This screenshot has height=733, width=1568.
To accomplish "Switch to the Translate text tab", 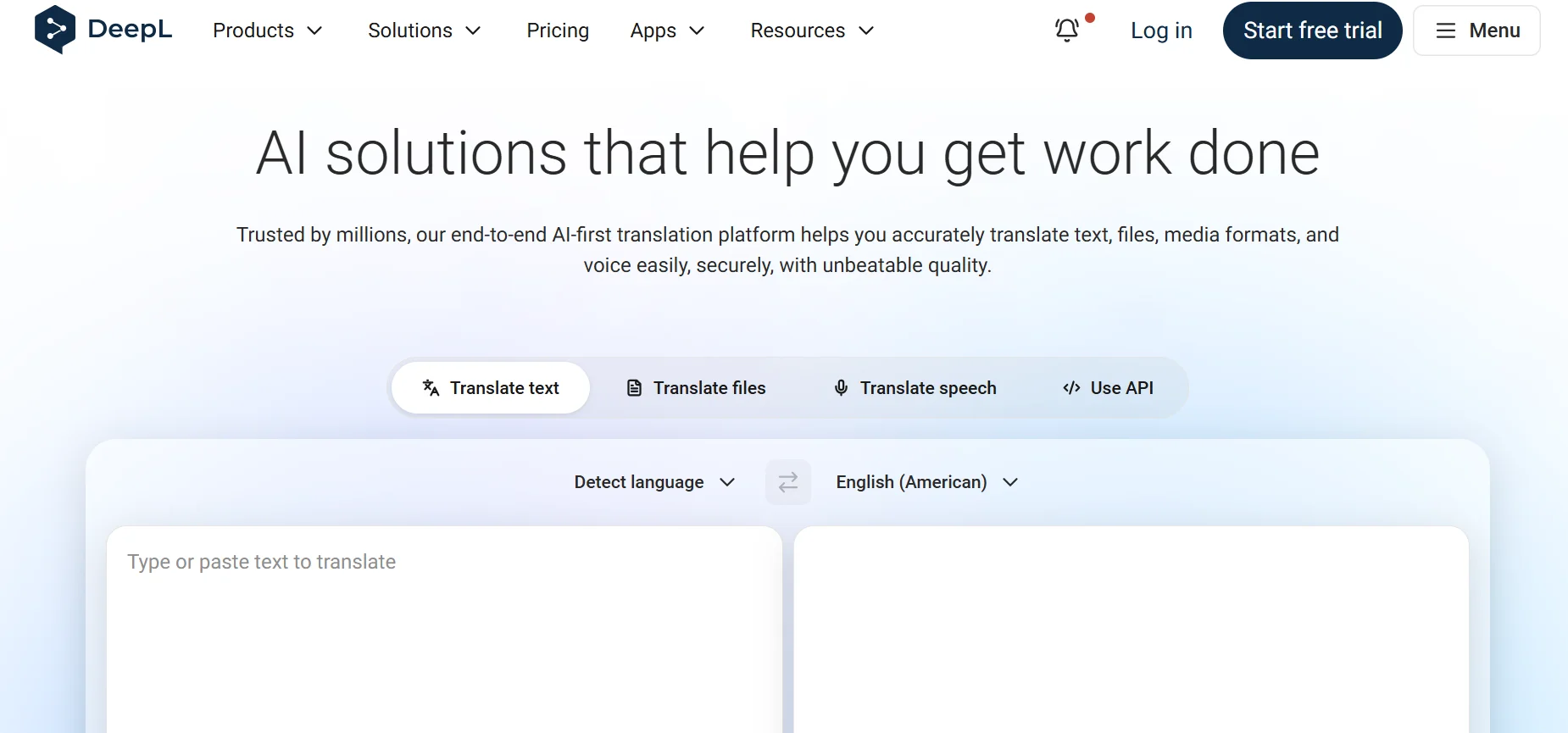I will pyautogui.click(x=491, y=388).
